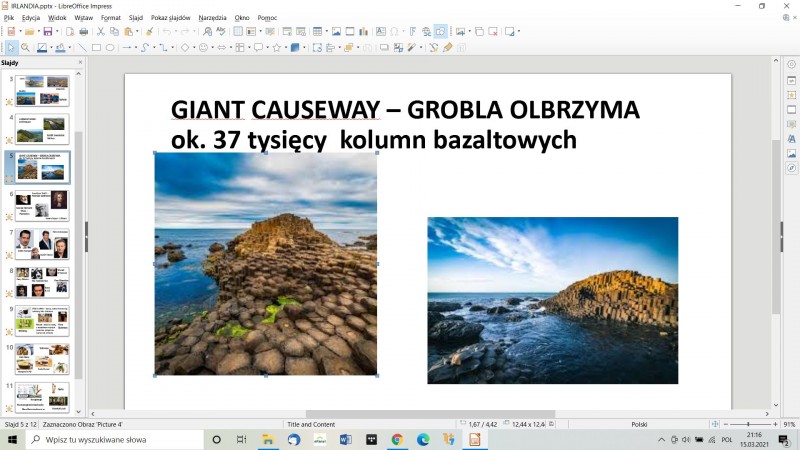Toggle the Display Grid icon
Image resolution: width=800 pixels, height=450 pixels.
pos(238,31)
